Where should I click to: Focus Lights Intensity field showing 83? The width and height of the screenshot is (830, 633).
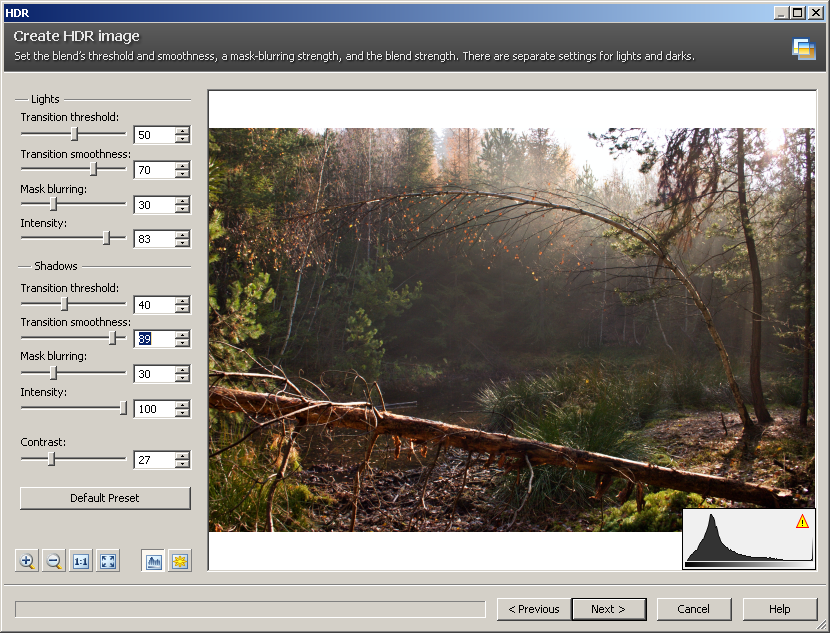155,239
